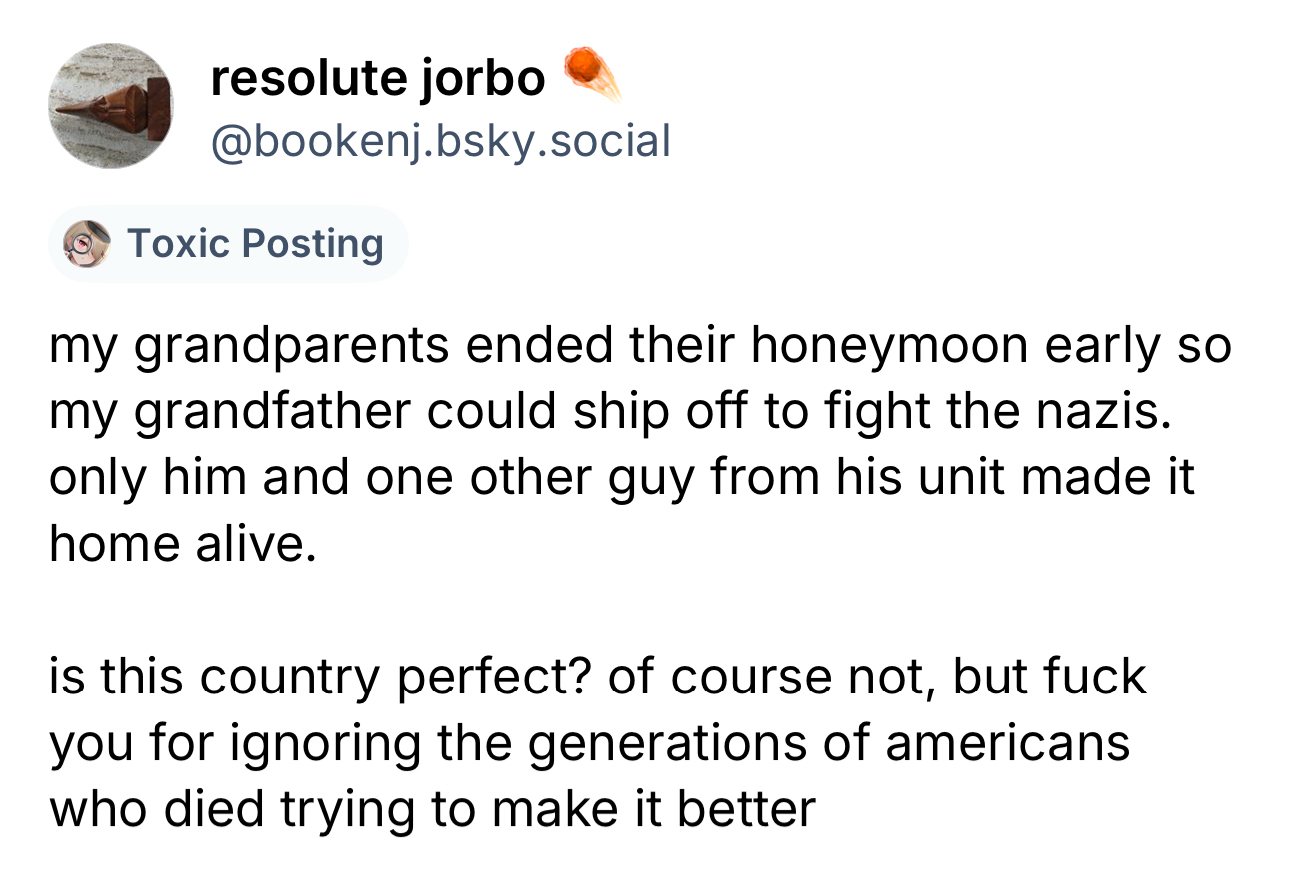1290x869 pixels.
Task: Click the "Toxic Posting" label badge text
Action: (x=255, y=243)
